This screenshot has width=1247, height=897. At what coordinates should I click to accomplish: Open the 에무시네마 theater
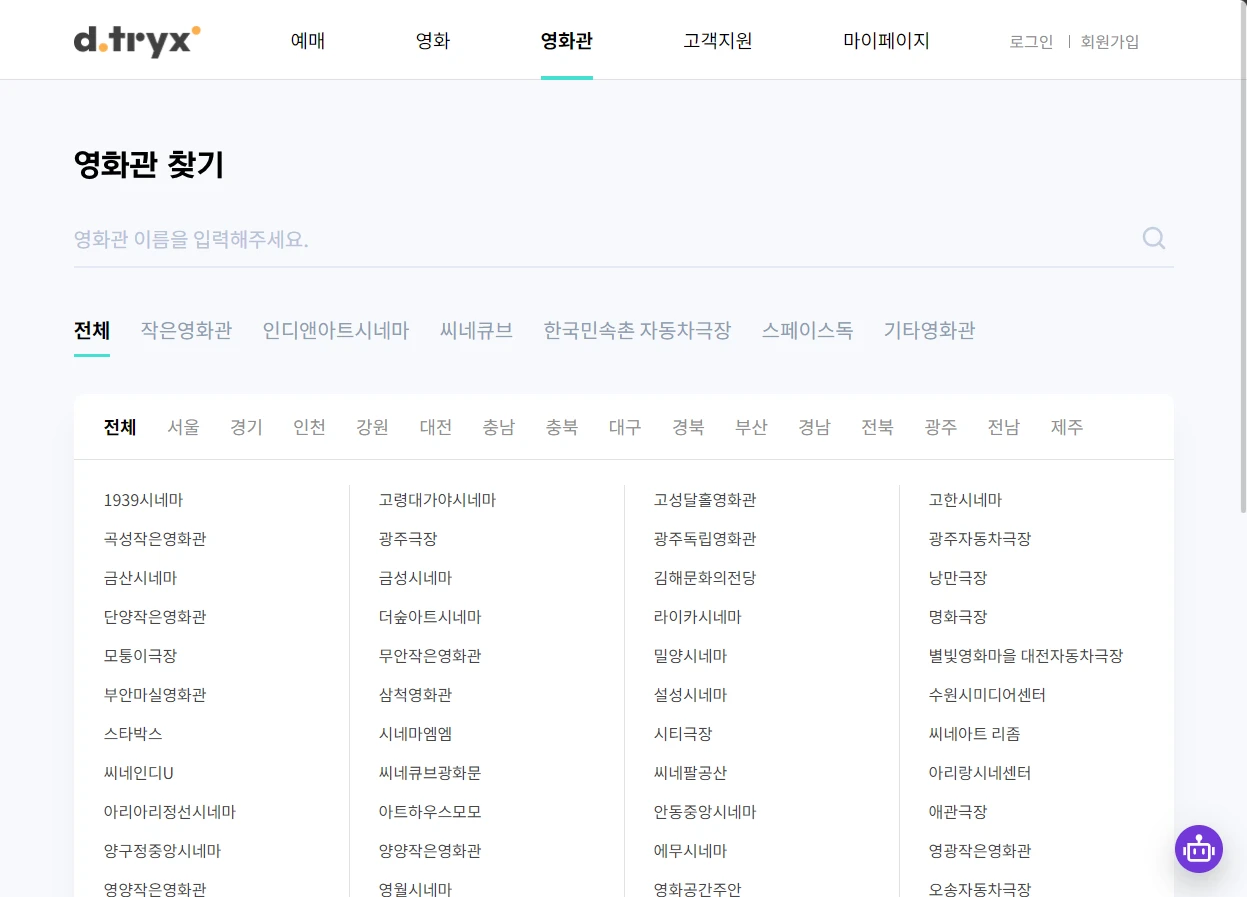coord(690,851)
